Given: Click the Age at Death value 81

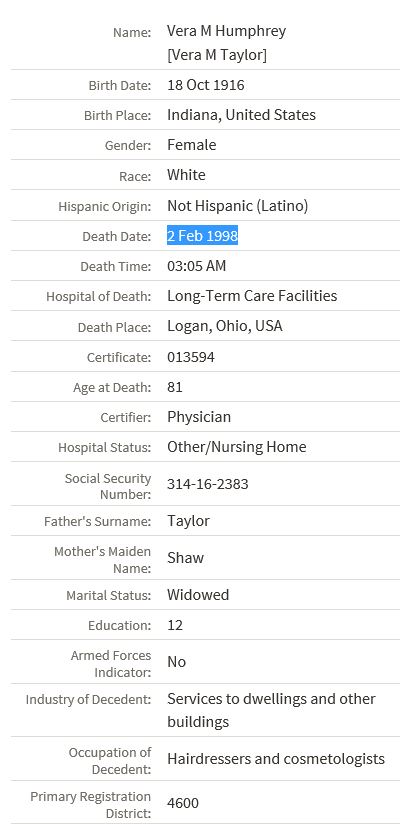Looking at the screenshot, I should [x=175, y=387].
